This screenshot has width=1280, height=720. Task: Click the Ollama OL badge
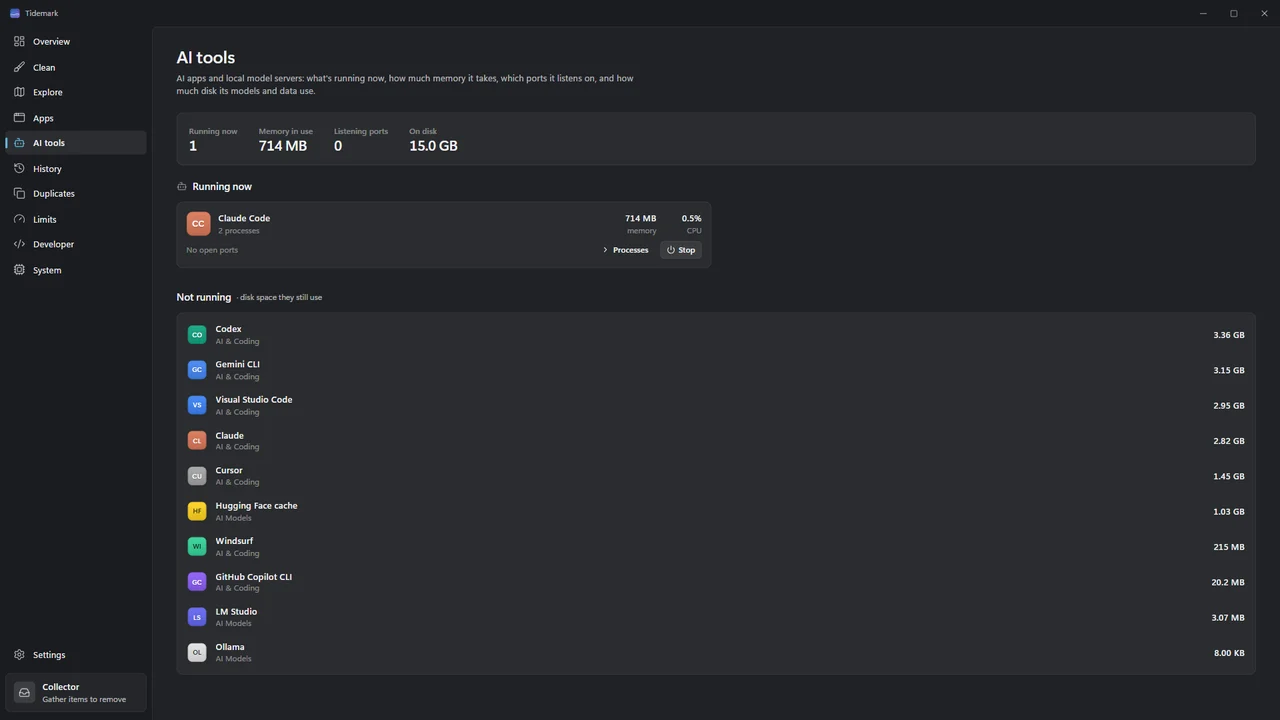coord(197,652)
